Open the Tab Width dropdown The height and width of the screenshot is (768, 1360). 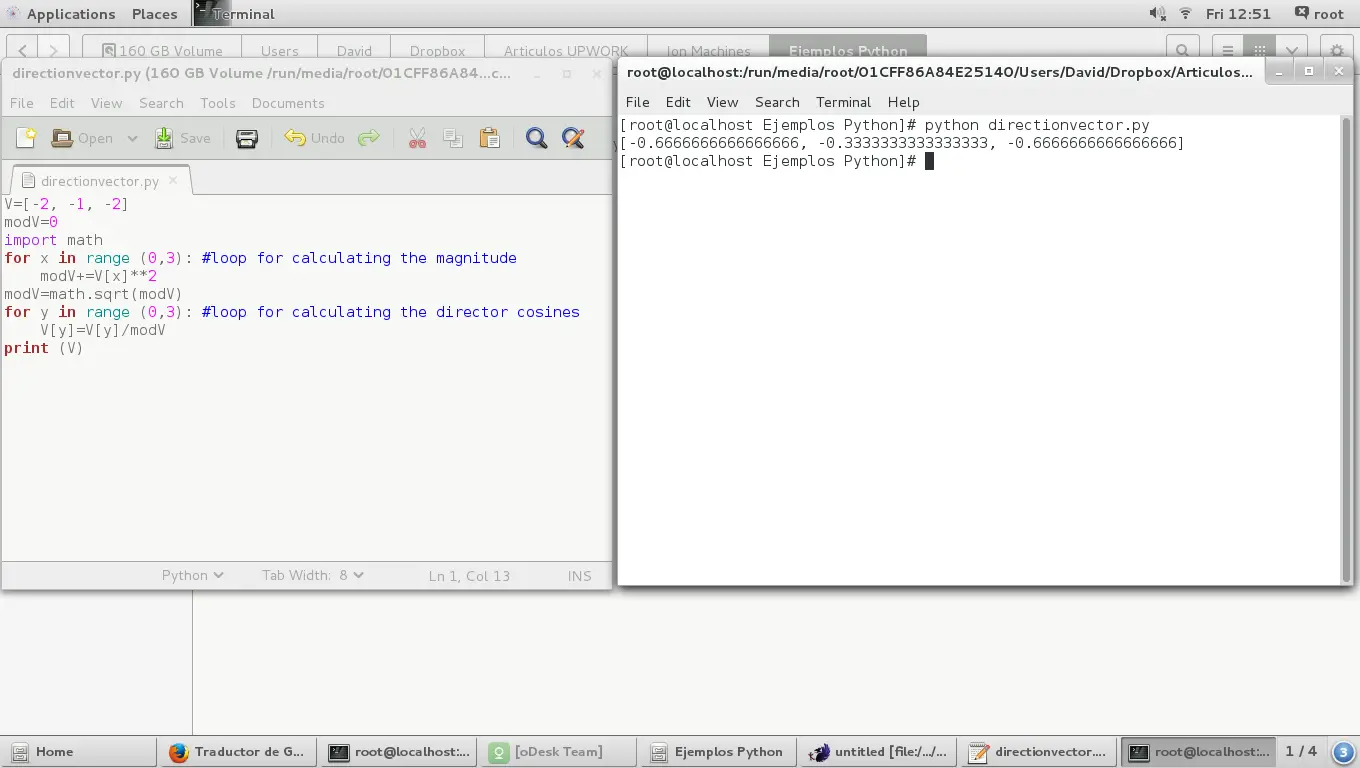coord(313,575)
